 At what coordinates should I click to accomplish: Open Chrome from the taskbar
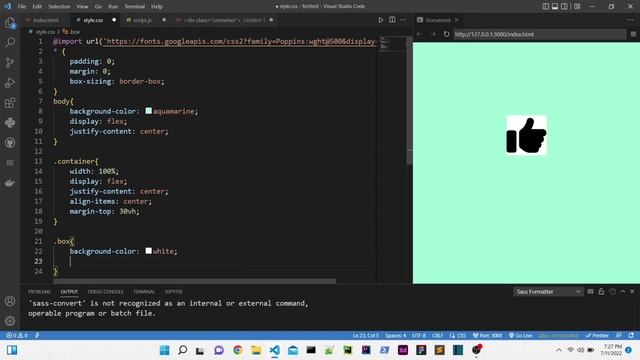(x=238, y=350)
